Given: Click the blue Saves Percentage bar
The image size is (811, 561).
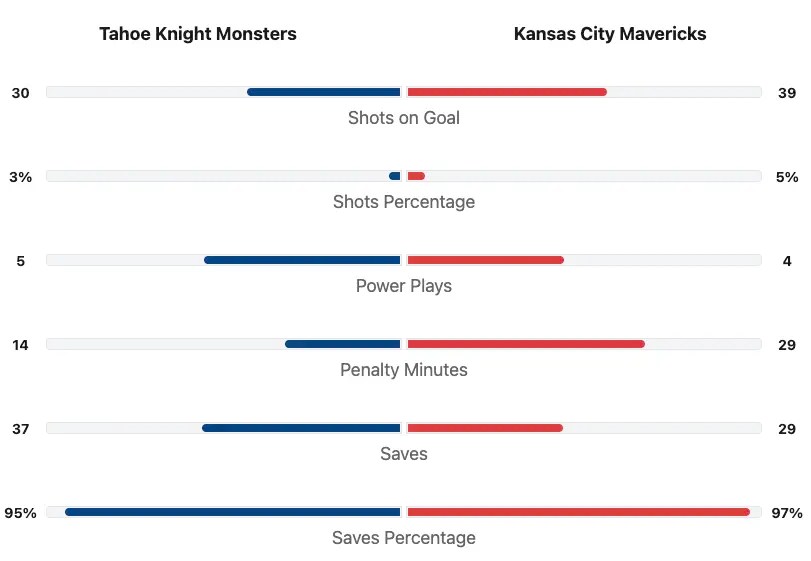Looking at the screenshot, I should point(233,512).
